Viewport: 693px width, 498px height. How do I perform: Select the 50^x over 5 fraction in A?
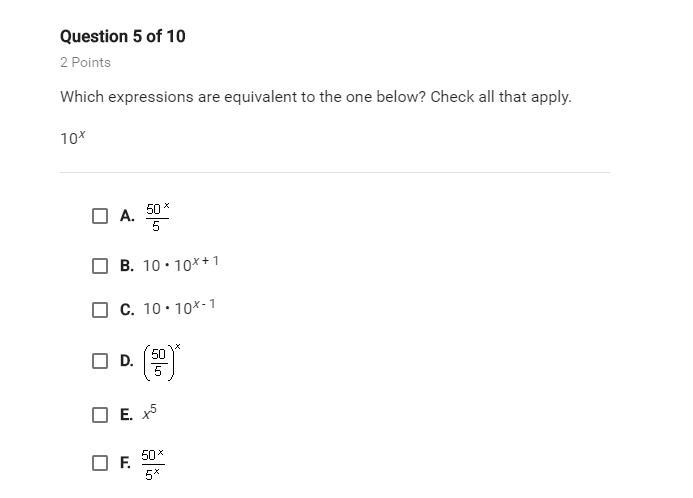(157, 215)
